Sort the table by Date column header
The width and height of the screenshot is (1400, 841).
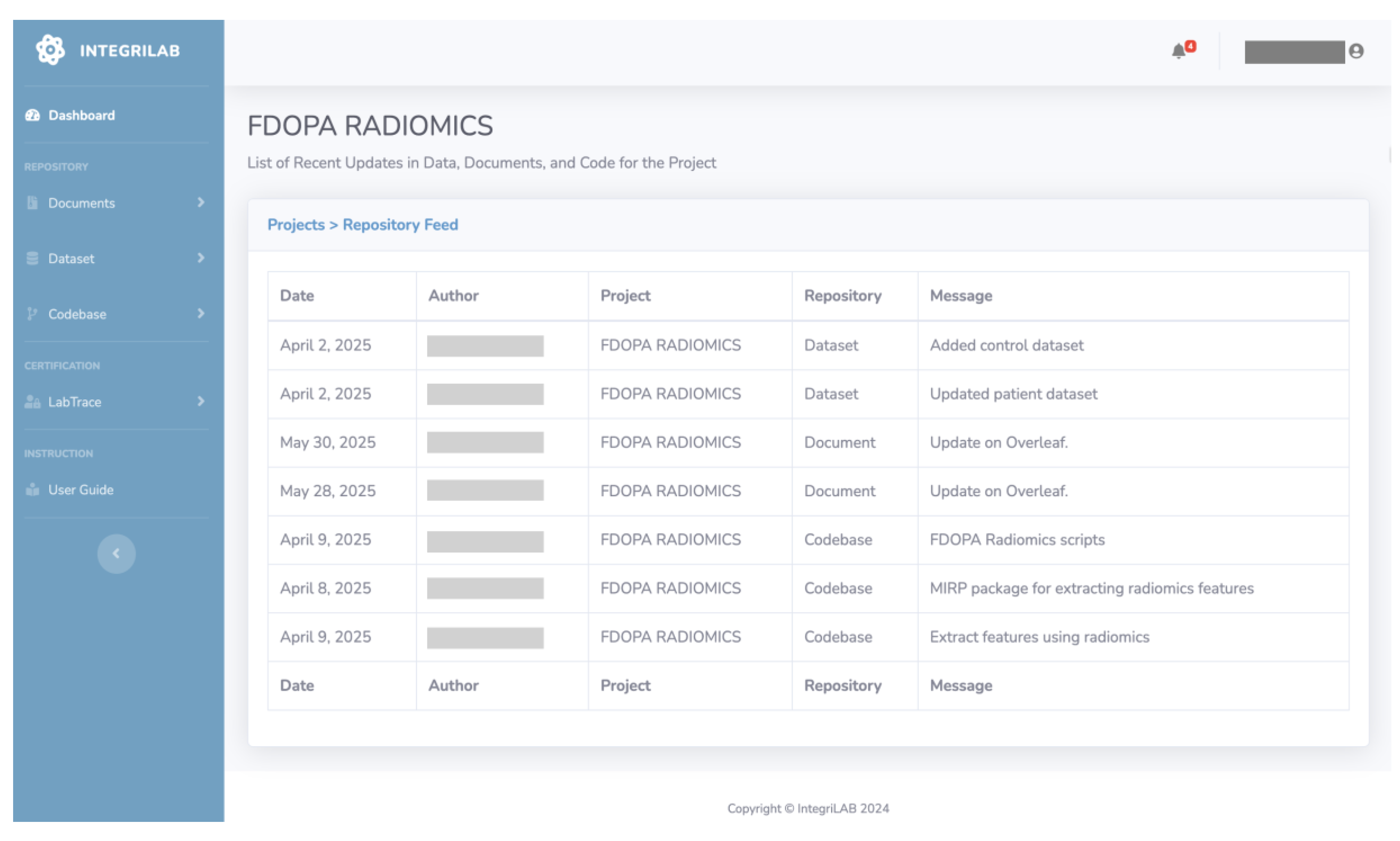coord(296,295)
